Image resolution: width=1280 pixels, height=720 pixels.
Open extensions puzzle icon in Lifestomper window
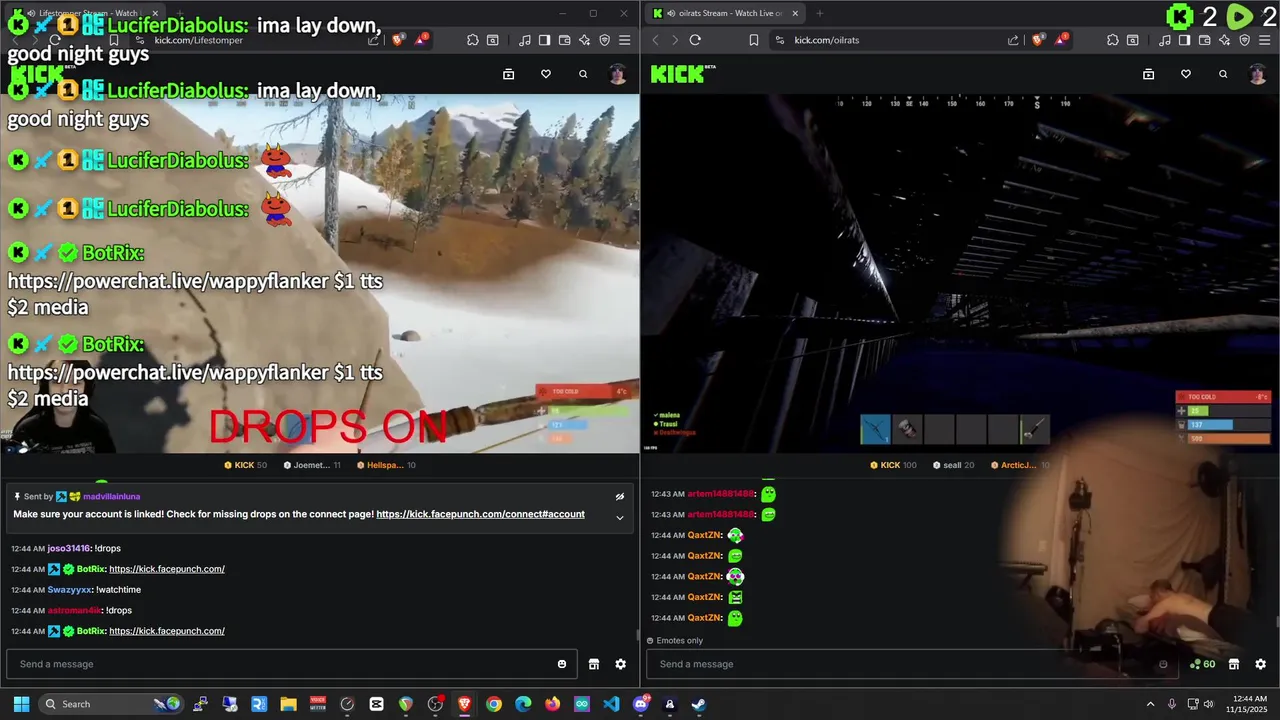(473, 40)
